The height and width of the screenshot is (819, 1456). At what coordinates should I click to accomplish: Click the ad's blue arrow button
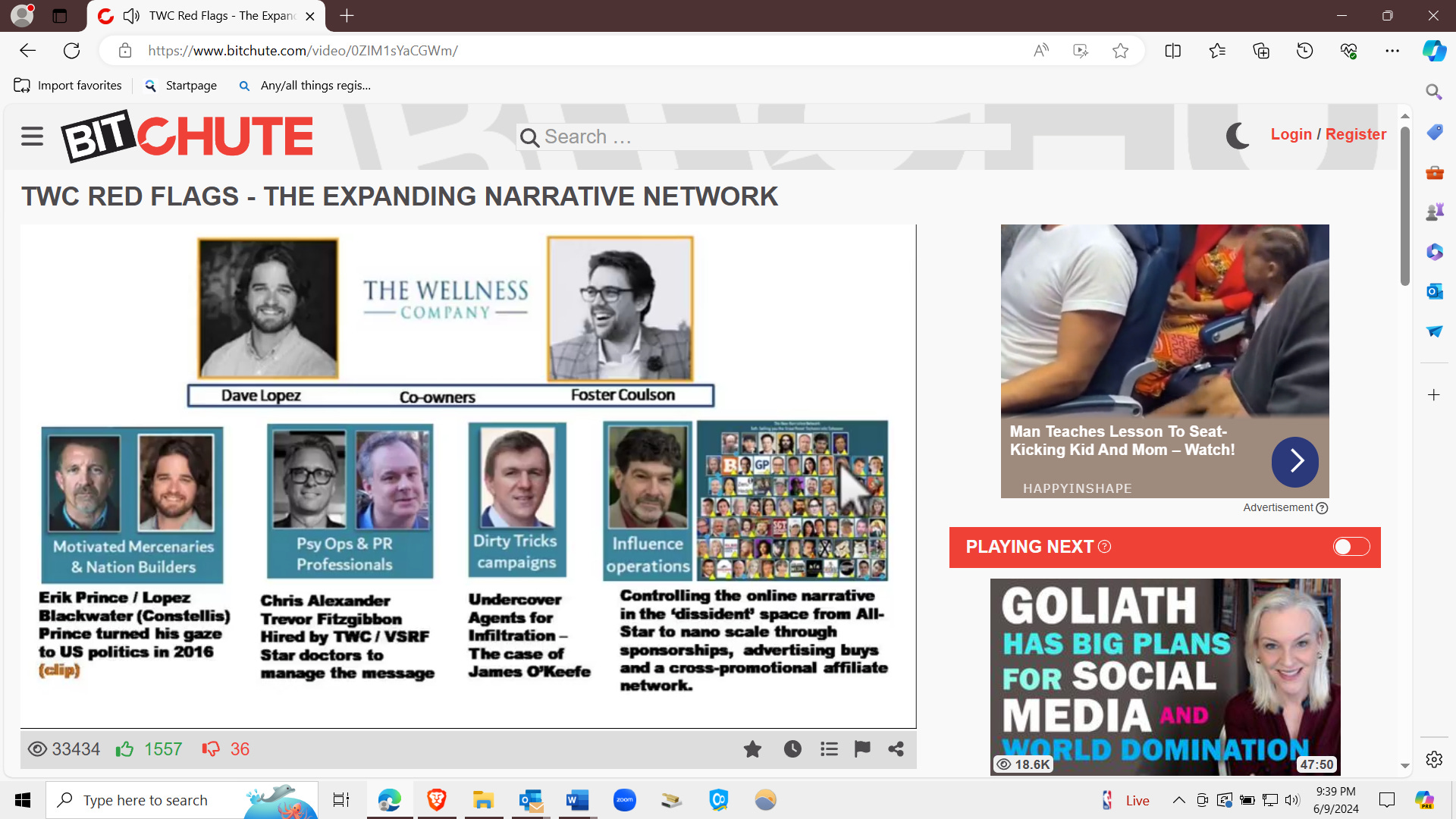pos(1294,462)
